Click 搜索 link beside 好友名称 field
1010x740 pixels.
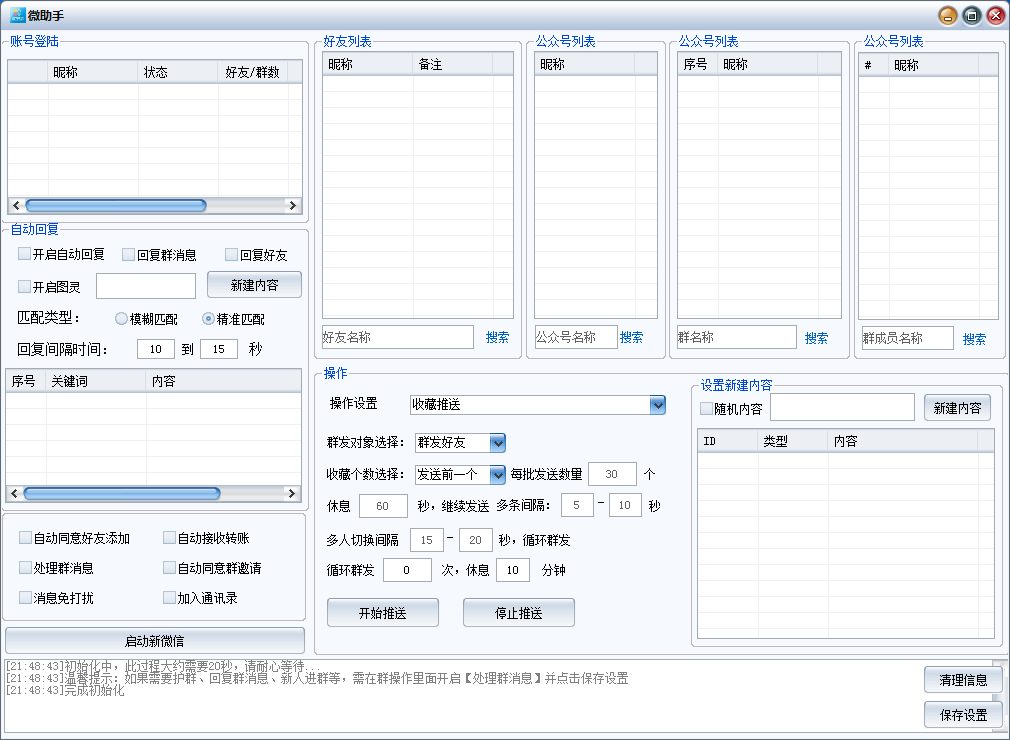pyautogui.click(x=497, y=338)
